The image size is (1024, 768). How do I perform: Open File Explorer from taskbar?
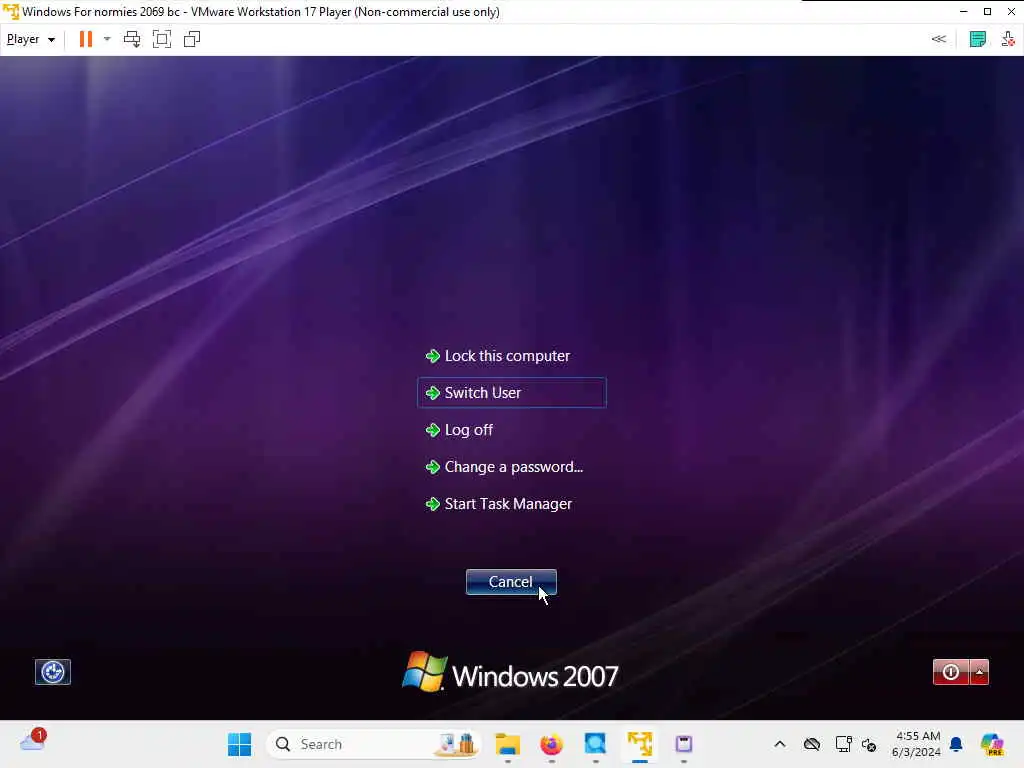click(x=507, y=744)
